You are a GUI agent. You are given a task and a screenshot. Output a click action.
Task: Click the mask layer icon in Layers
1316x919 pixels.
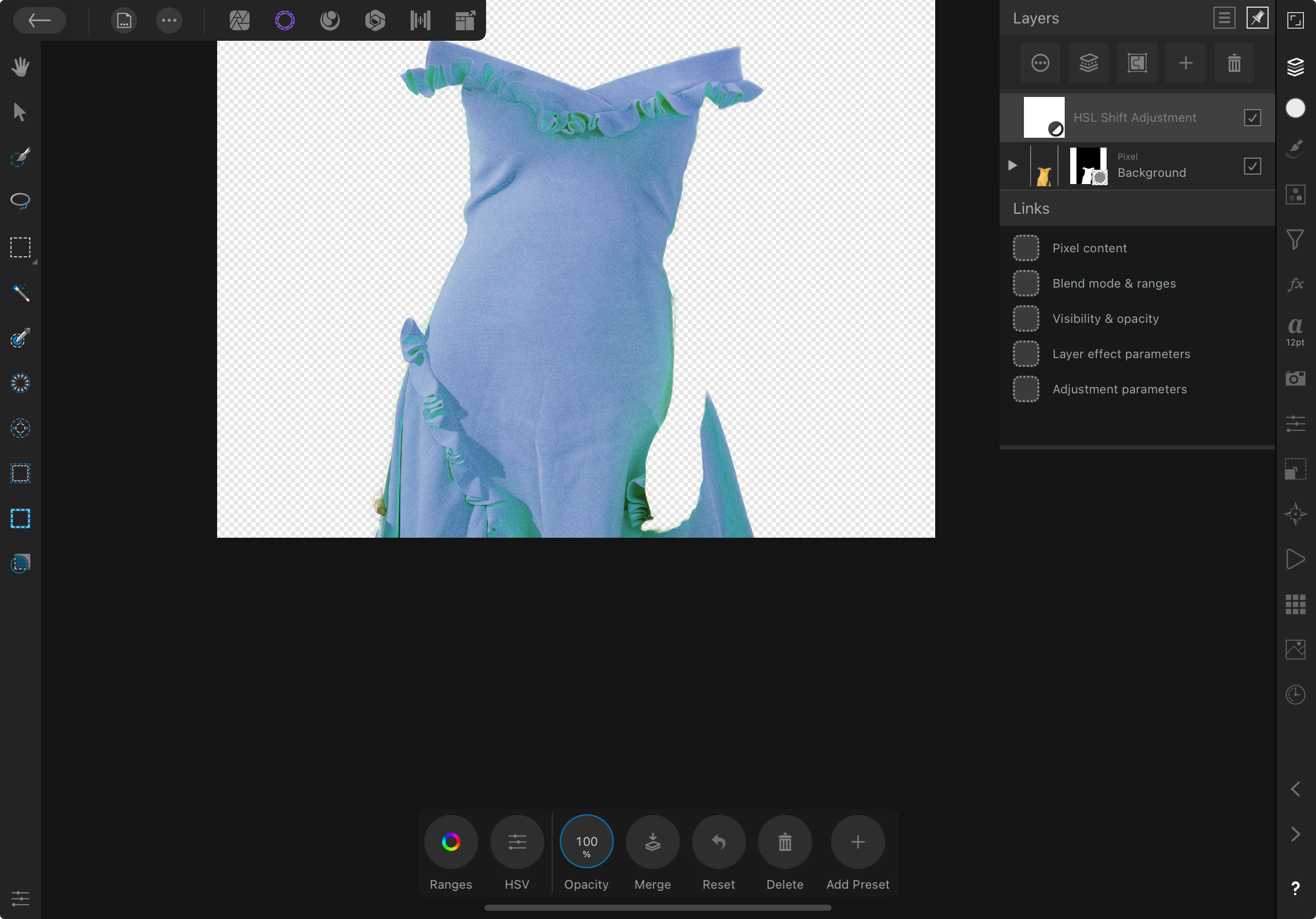[x=1137, y=62]
